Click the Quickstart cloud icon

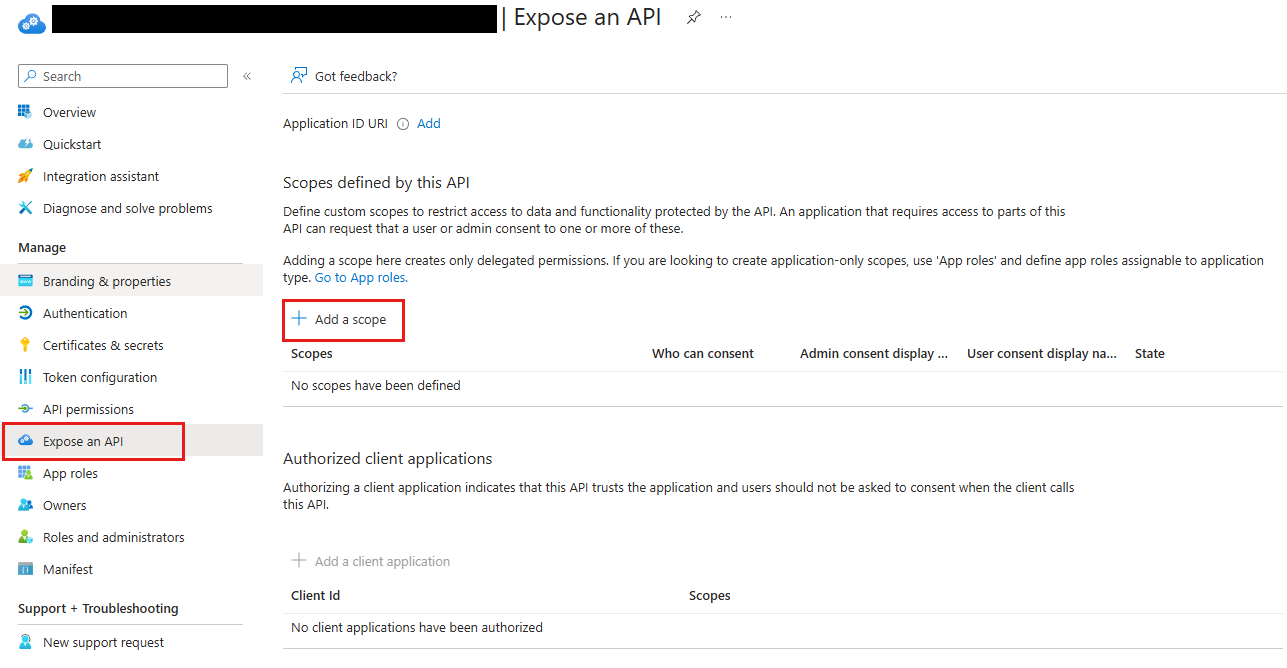26,144
